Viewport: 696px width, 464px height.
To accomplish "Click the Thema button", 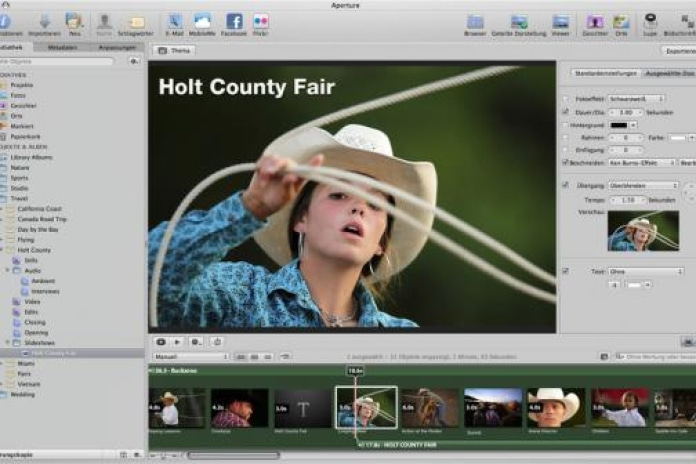I will click(x=174, y=51).
